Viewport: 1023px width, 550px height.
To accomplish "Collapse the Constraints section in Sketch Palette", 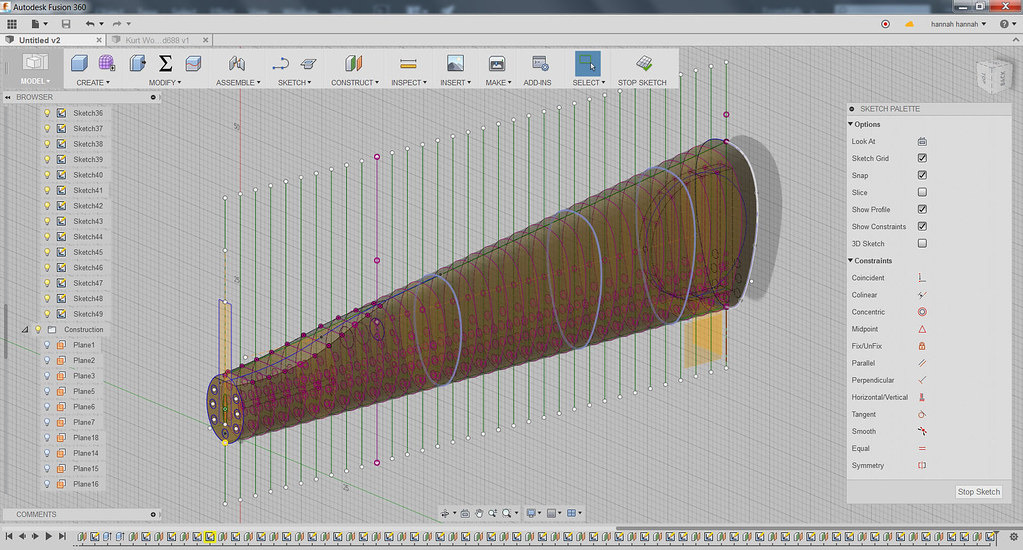I will [x=851, y=261].
